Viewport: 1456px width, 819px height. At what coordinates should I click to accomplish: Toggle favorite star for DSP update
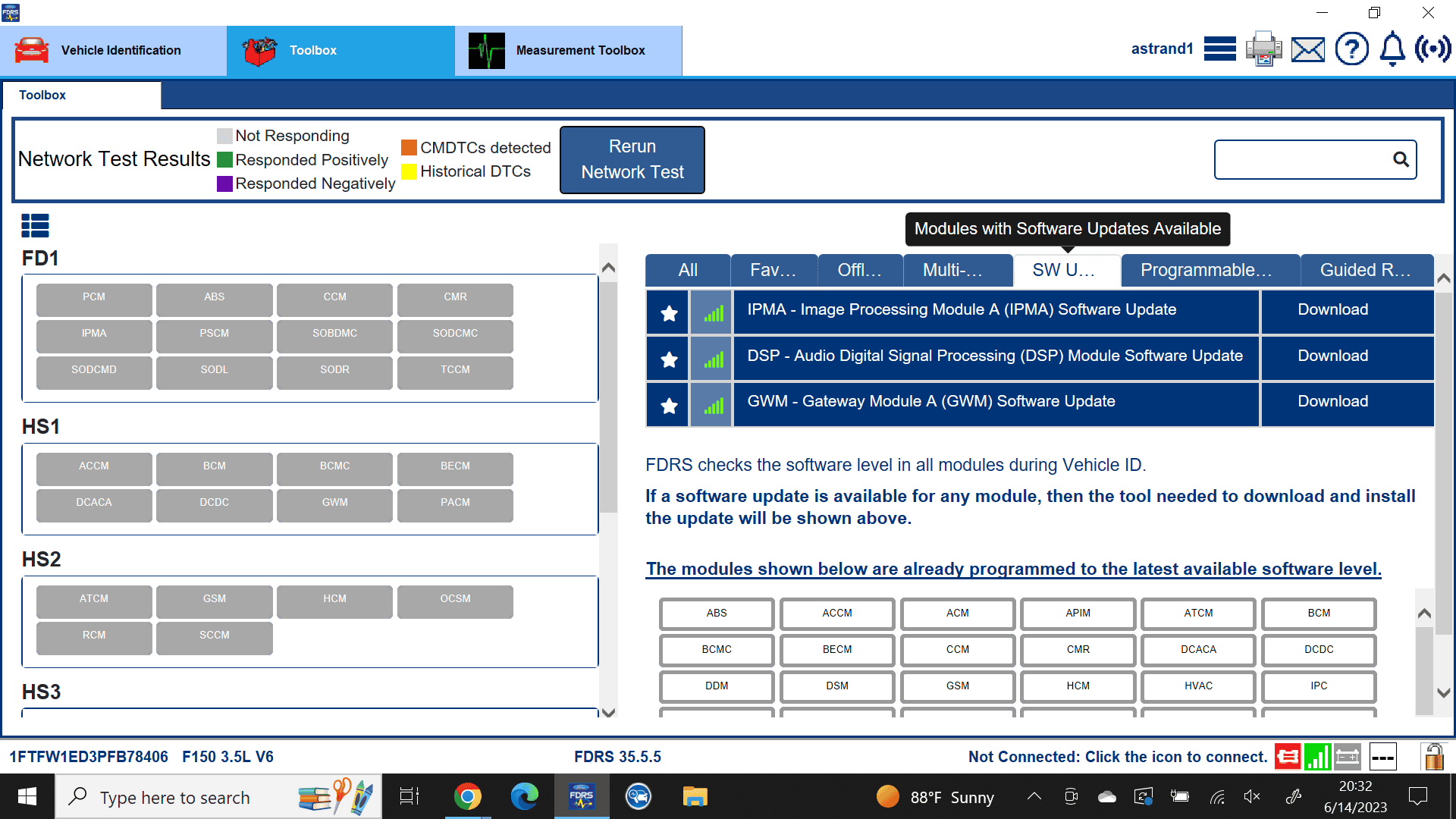pyautogui.click(x=669, y=359)
